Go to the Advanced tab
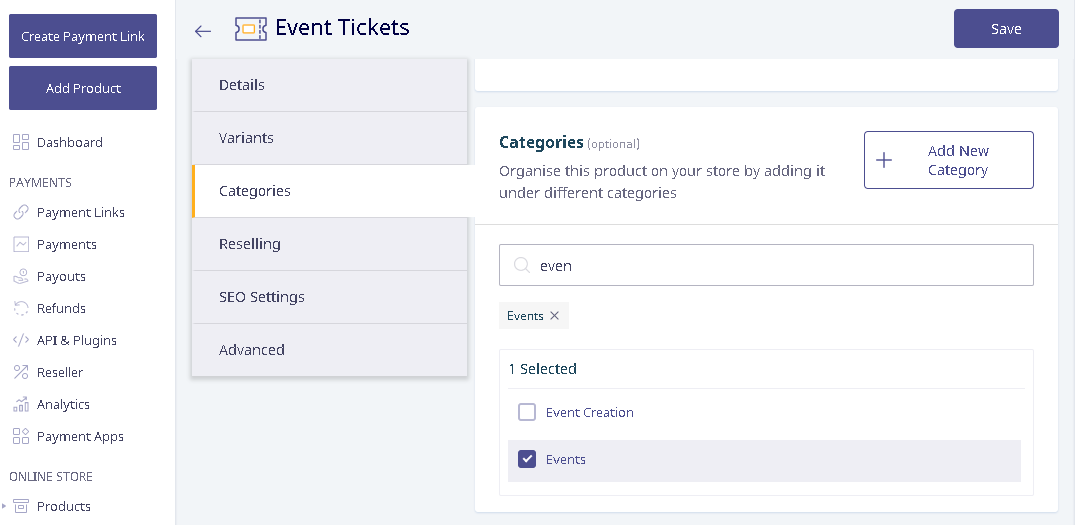The image size is (1077, 525). click(x=330, y=350)
